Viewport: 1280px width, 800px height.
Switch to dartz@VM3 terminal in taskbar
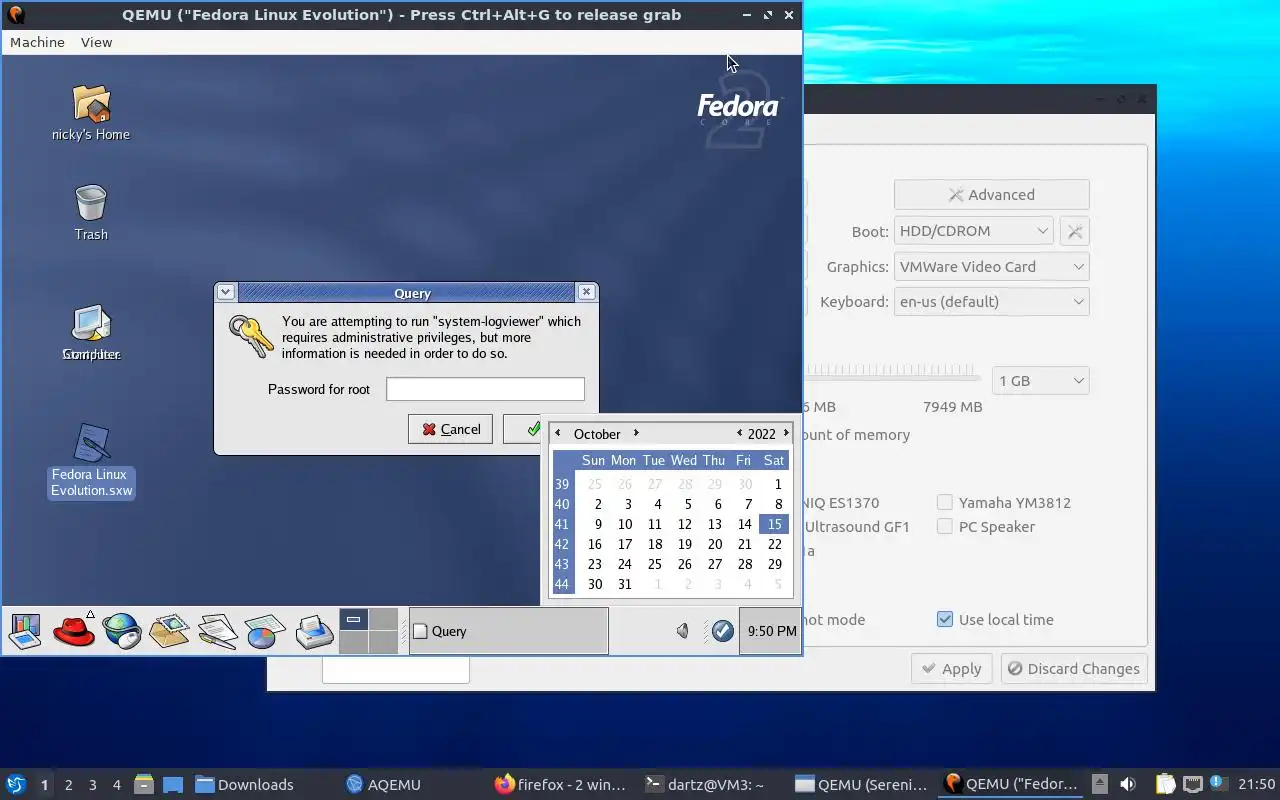(x=704, y=784)
